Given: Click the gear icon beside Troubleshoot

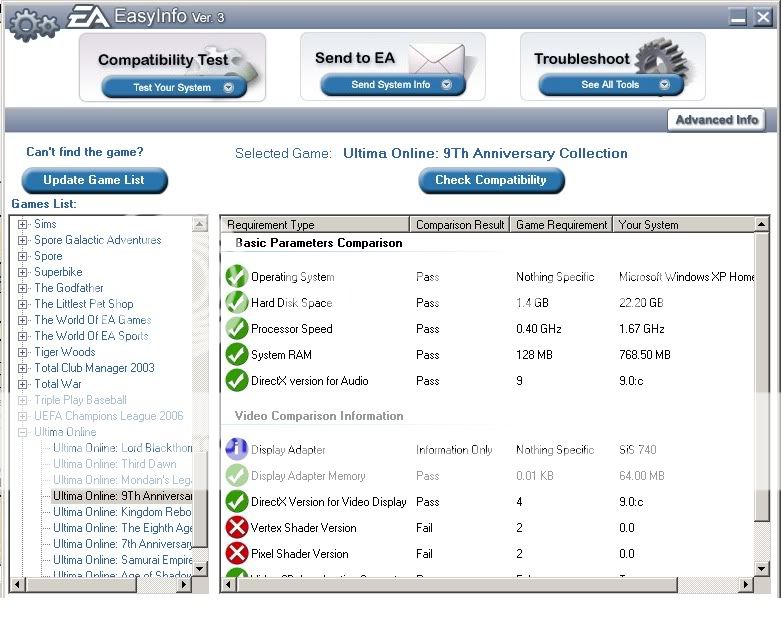Looking at the screenshot, I should coord(661,59).
